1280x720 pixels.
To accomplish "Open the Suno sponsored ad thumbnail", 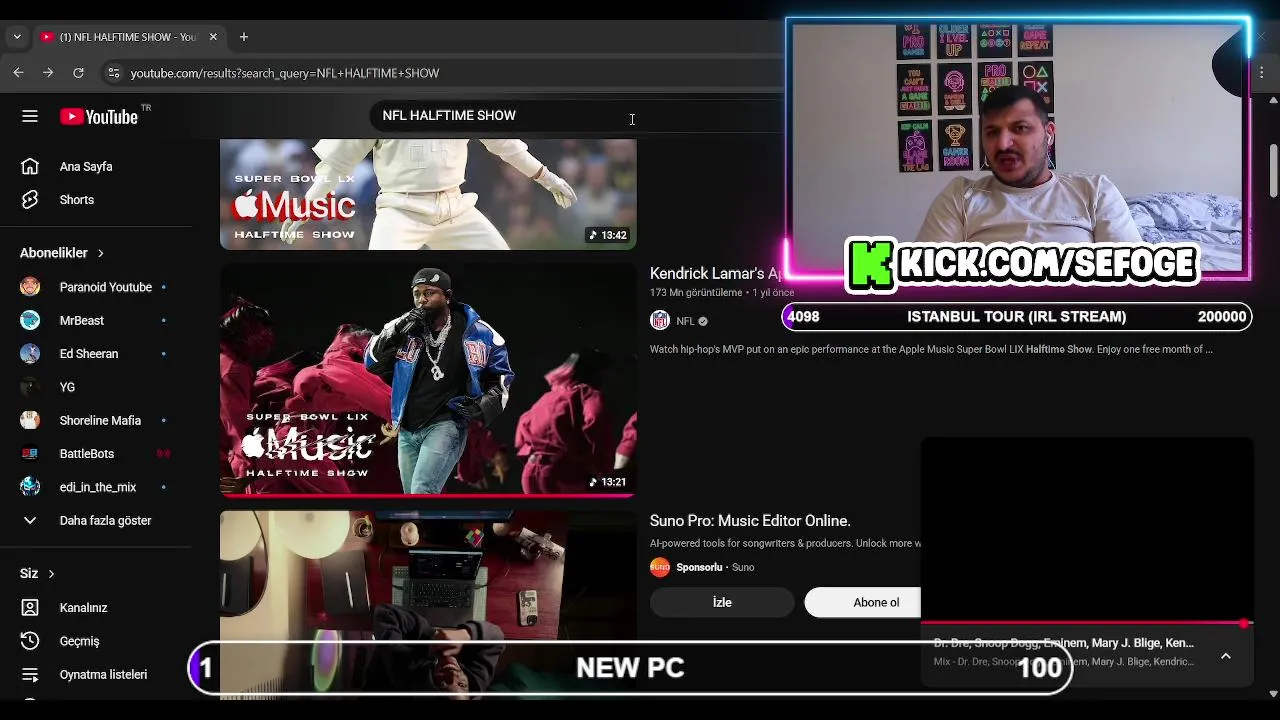I will (x=428, y=604).
